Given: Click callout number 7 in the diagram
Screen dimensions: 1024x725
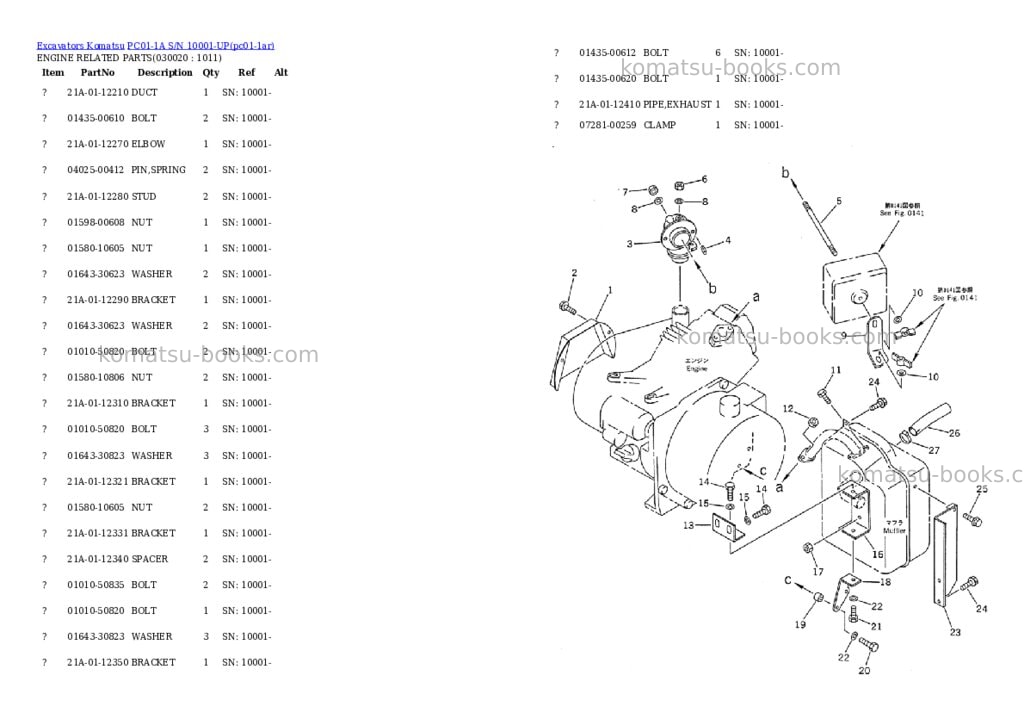Looking at the screenshot, I should click(x=625, y=191).
